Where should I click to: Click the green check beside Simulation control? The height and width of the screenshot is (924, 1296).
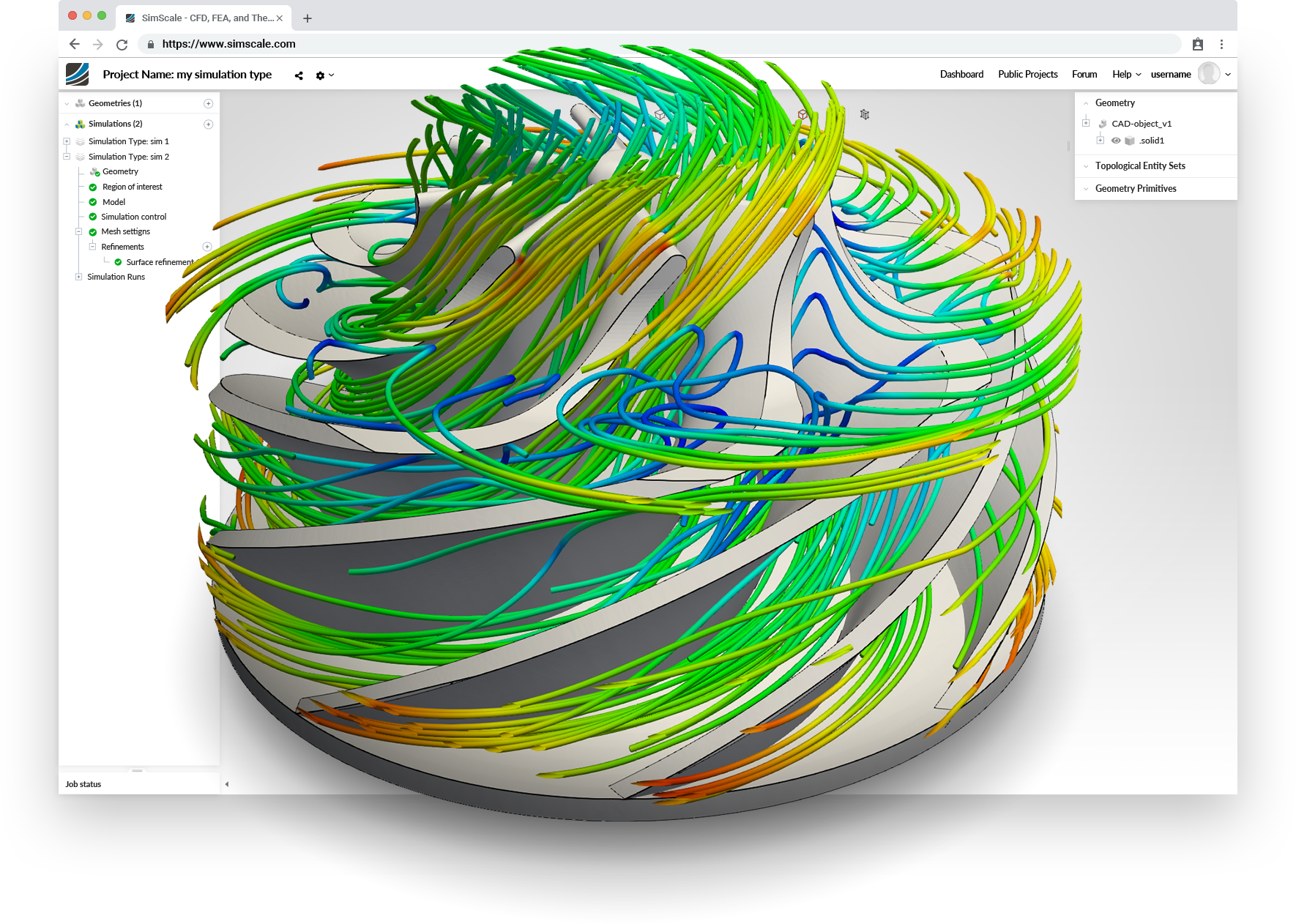pos(93,217)
